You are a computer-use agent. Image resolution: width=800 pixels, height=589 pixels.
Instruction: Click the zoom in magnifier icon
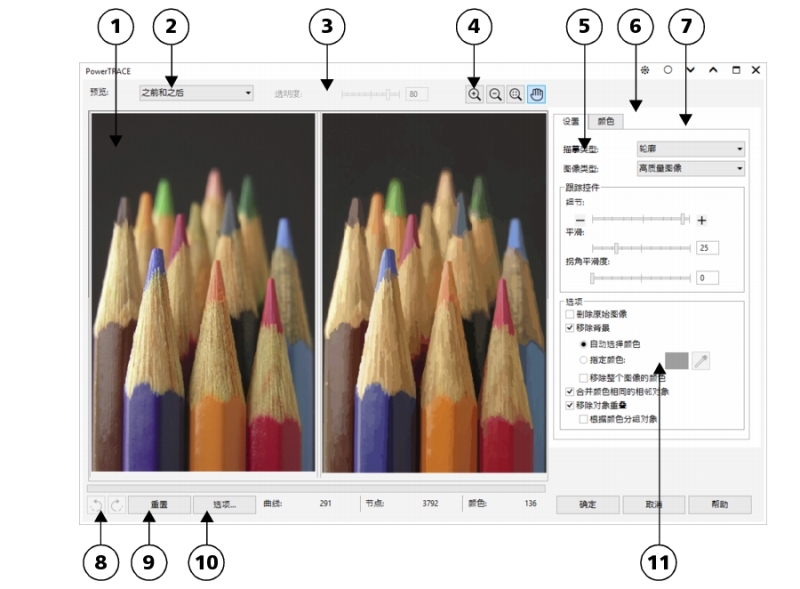pos(474,94)
